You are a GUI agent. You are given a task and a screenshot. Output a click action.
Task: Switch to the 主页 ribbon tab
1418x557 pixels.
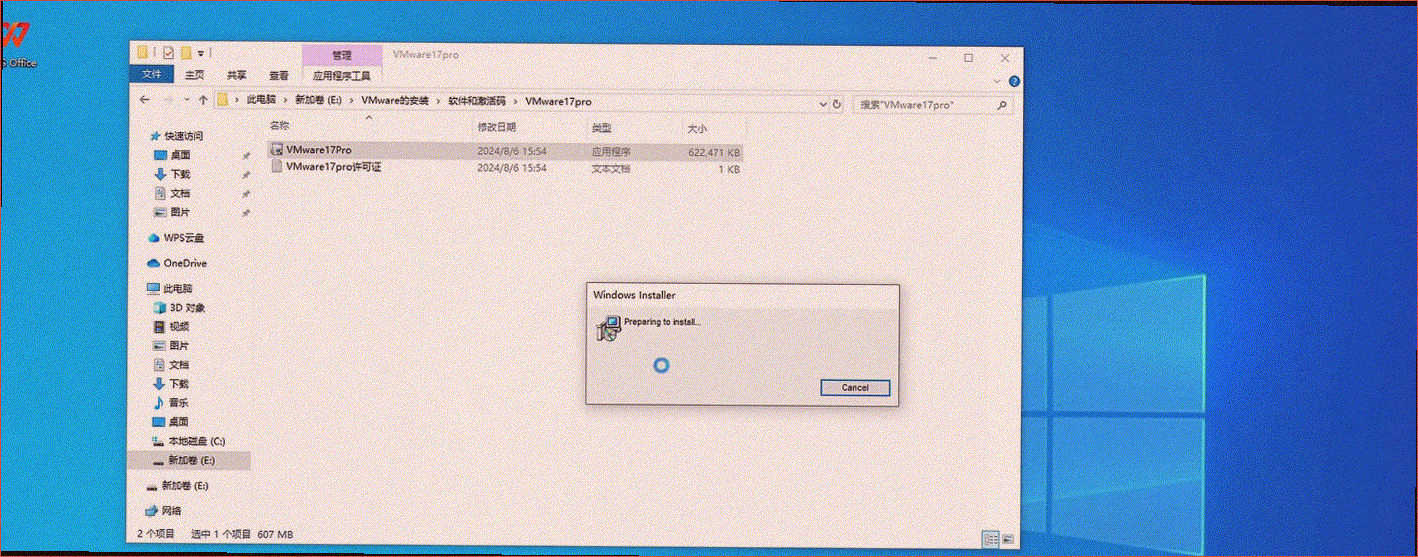tap(194, 75)
